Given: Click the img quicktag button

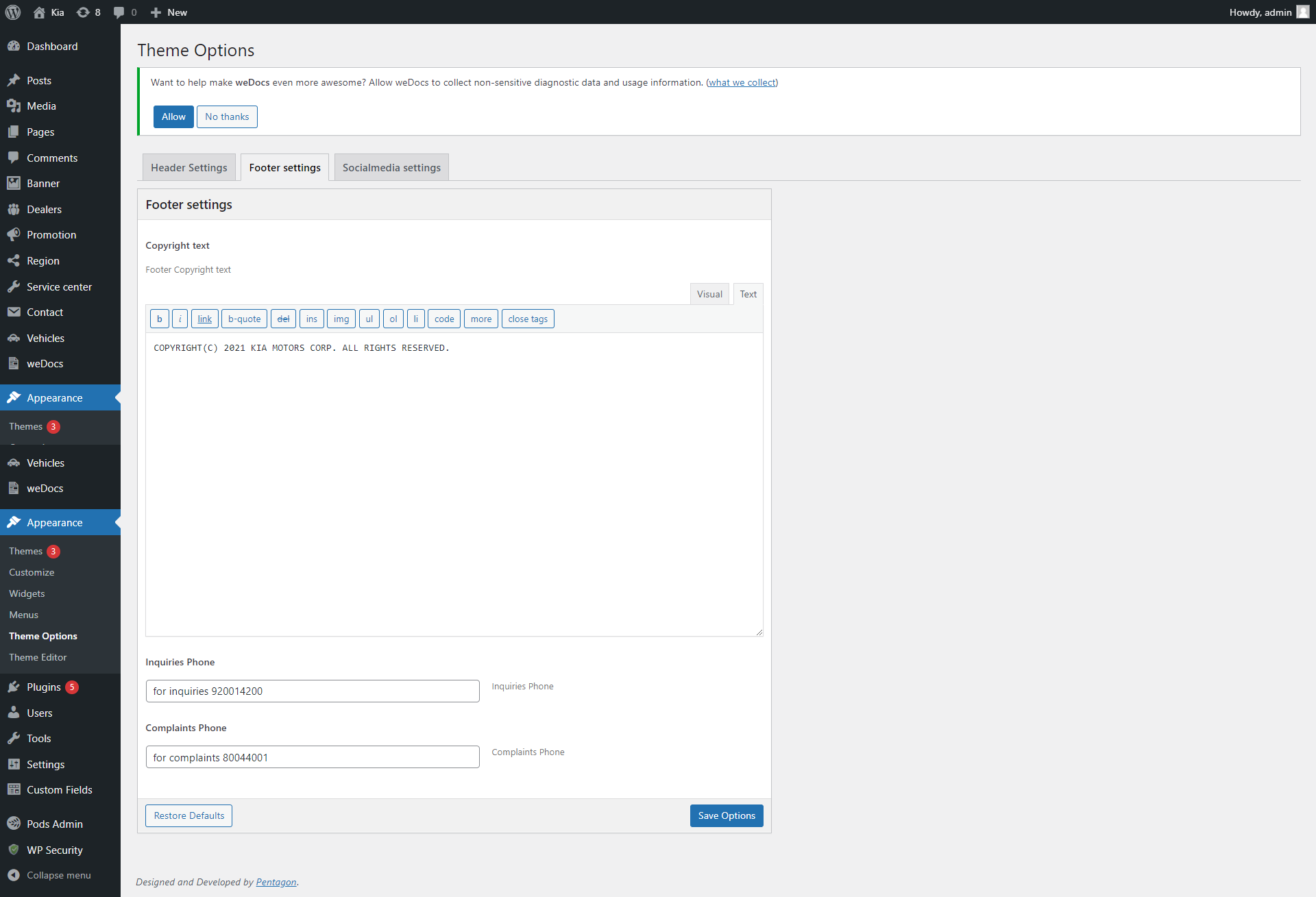Looking at the screenshot, I should pyautogui.click(x=341, y=319).
